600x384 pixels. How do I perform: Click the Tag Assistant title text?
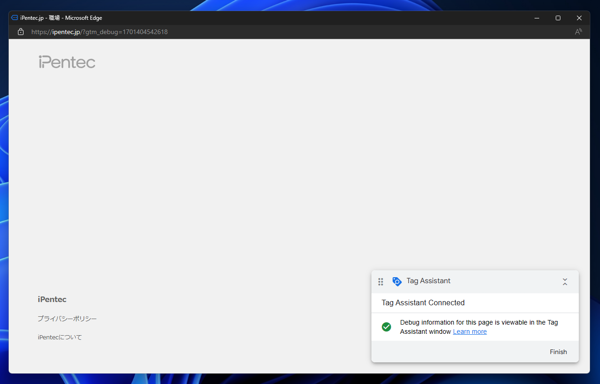[428, 281]
